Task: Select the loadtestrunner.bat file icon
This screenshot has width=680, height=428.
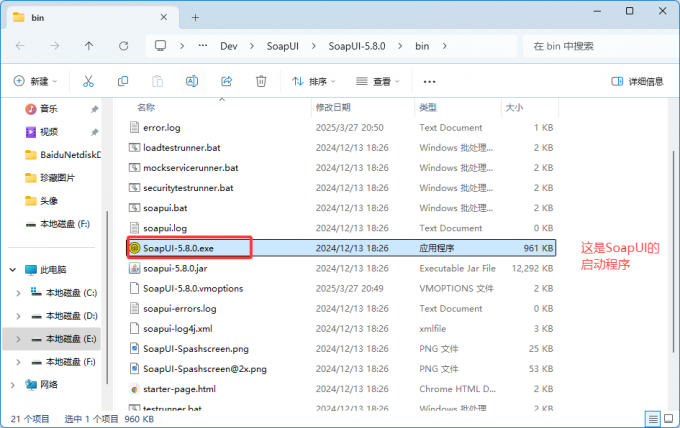Action: (x=134, y=147)
